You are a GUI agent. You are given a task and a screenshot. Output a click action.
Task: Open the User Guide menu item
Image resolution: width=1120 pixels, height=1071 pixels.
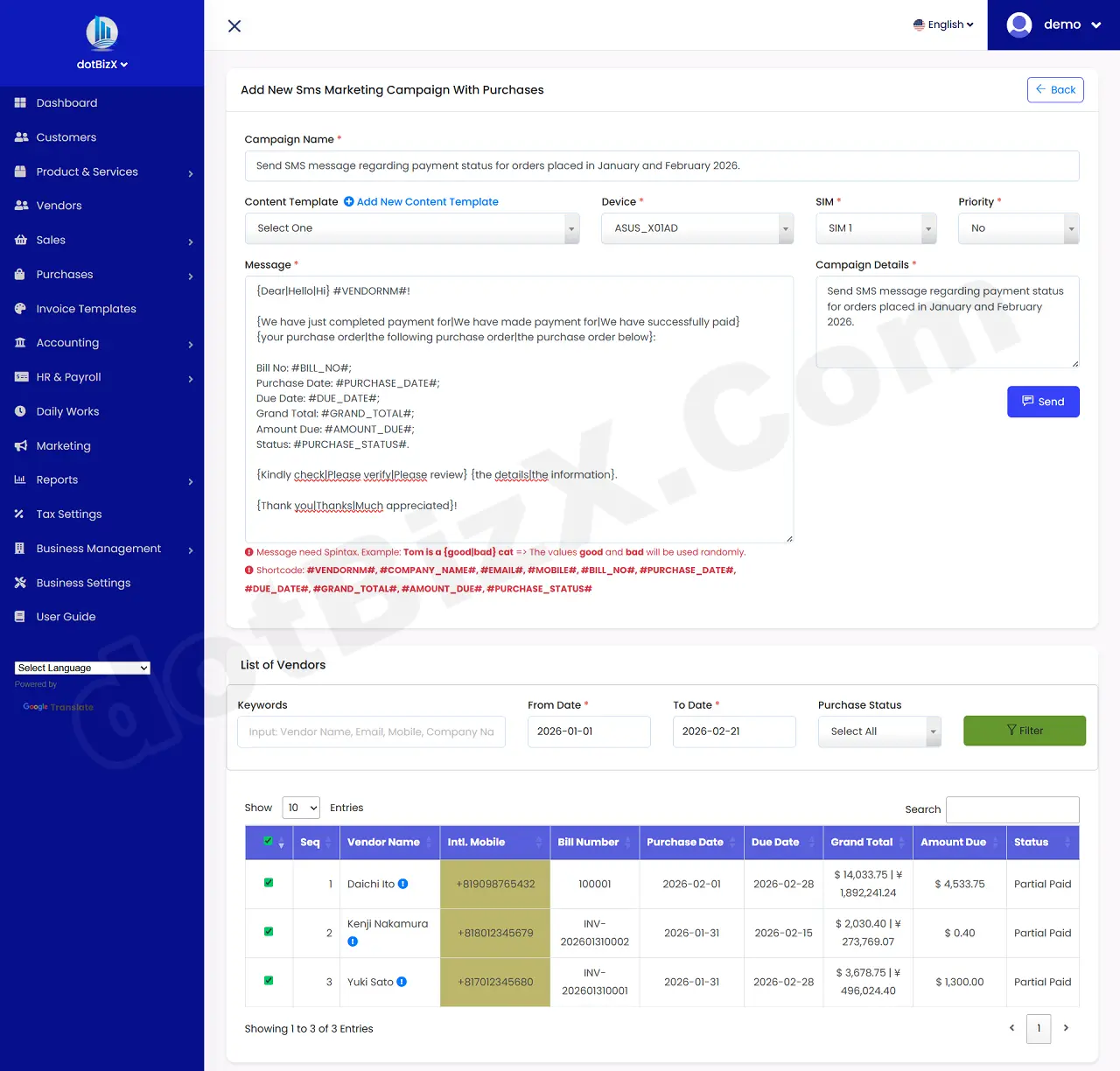click(66, 616)
